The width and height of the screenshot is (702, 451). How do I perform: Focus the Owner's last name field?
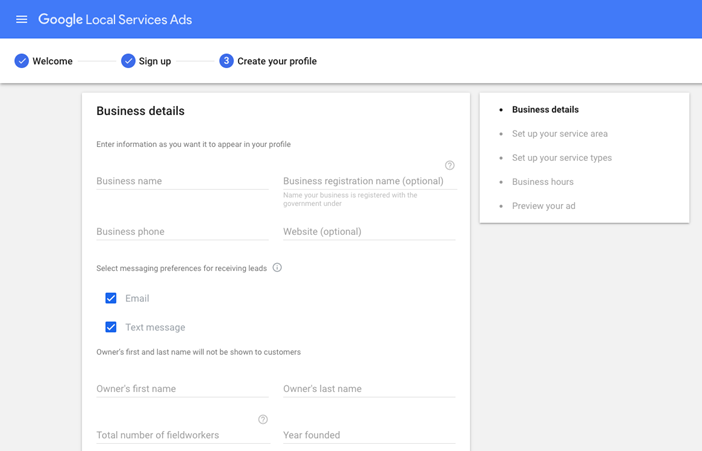369,388
